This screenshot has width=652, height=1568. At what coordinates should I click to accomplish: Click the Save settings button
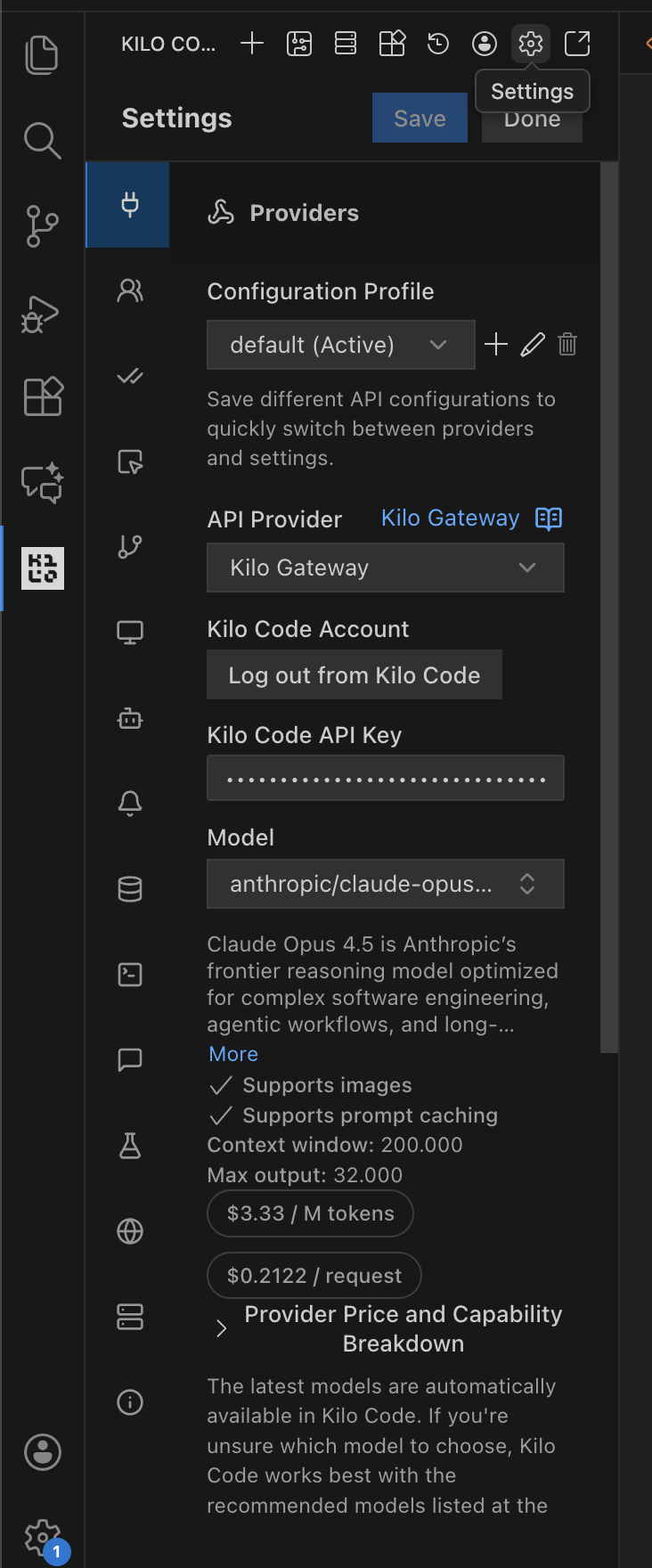coord(420,118)
